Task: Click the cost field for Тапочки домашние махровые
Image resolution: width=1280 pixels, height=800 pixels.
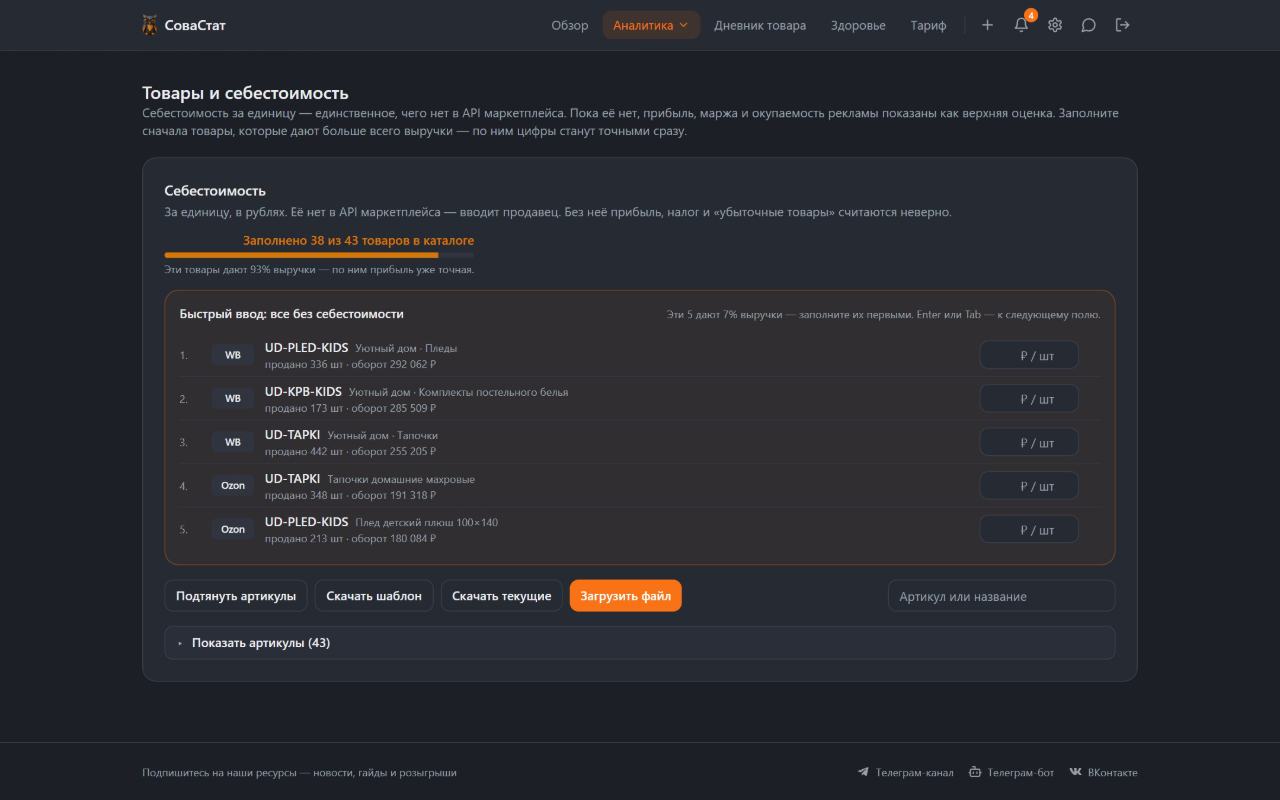Action: pyautogui.click(x=1029, y=486)
